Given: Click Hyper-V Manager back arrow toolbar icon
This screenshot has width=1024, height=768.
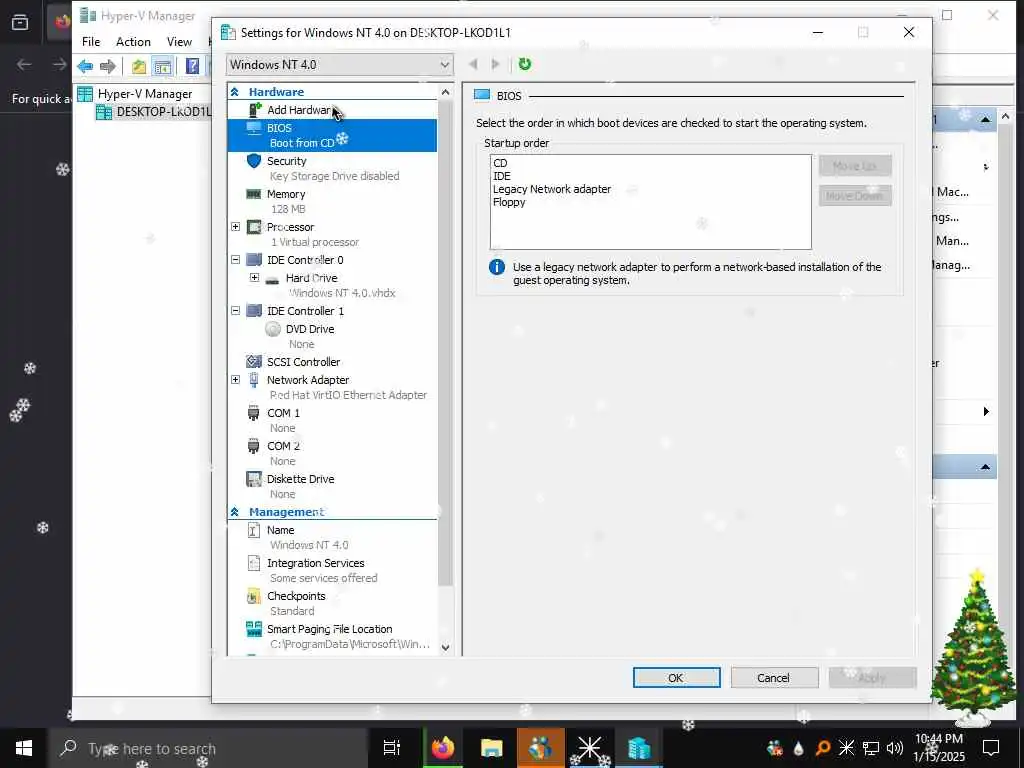Looking at the screenshot, I should pyautogui.click(x=85, y=66).
